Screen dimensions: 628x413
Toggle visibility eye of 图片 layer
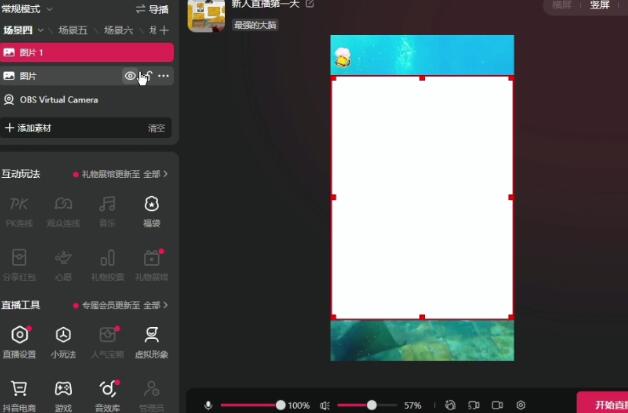[x=130, y=76]
